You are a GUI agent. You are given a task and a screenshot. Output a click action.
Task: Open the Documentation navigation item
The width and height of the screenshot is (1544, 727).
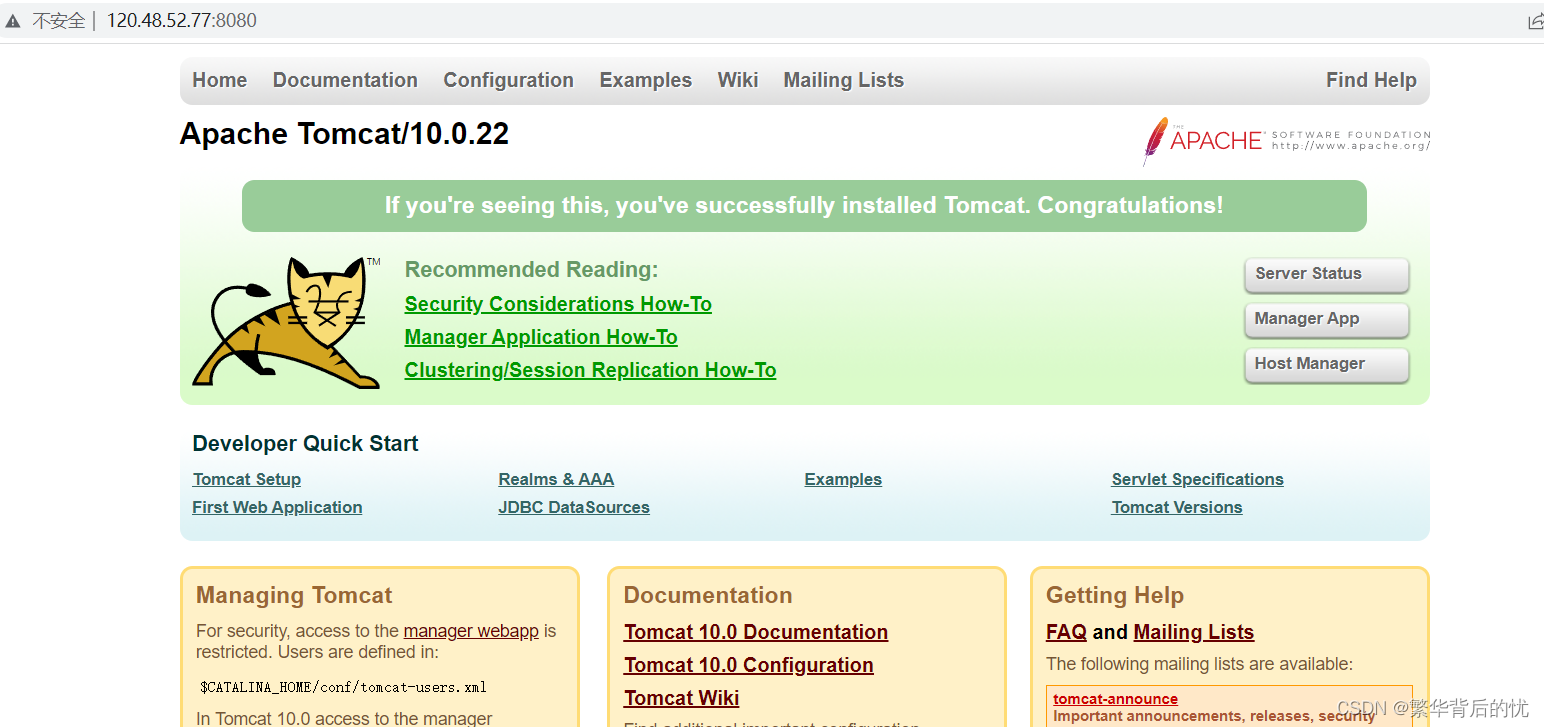[345, 80]
